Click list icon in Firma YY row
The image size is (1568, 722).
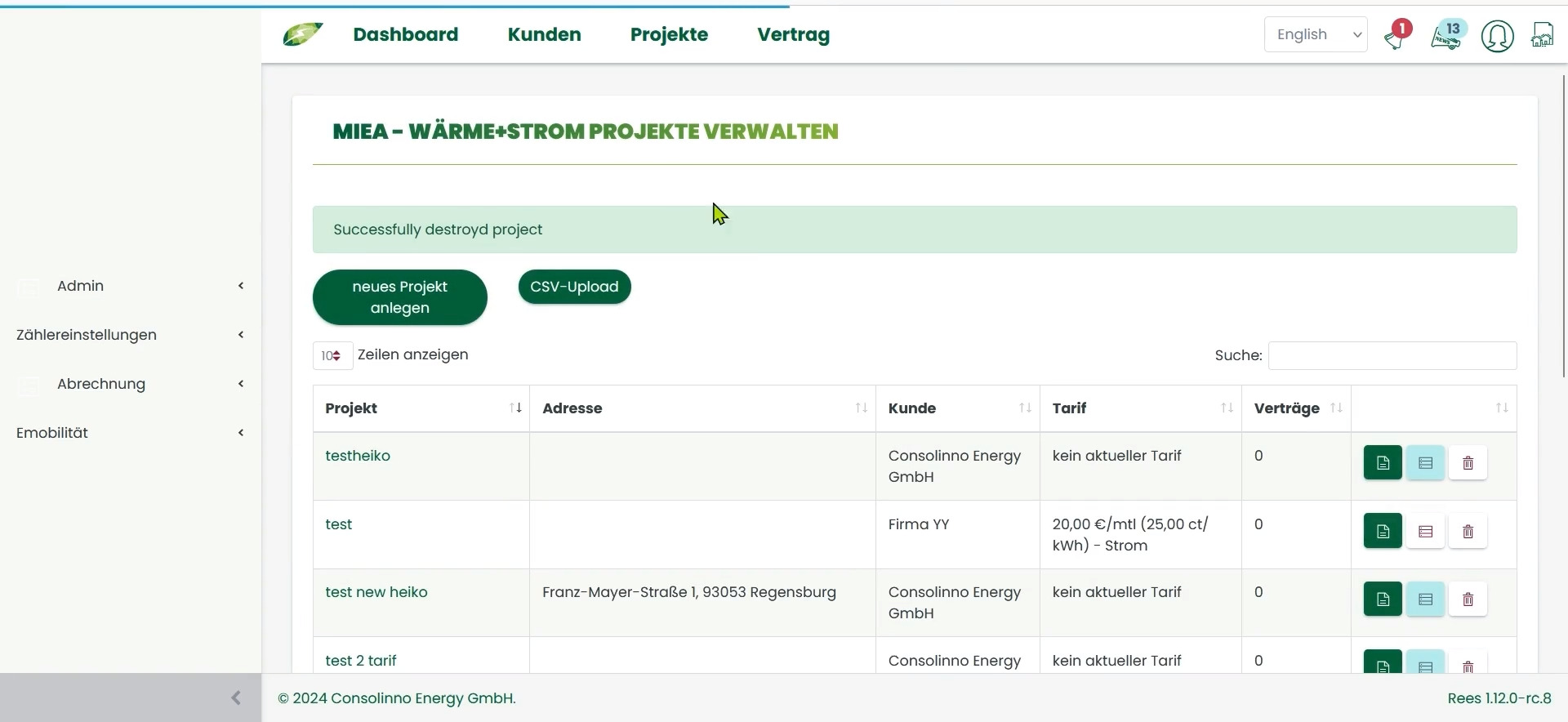tap(1425, 532)
